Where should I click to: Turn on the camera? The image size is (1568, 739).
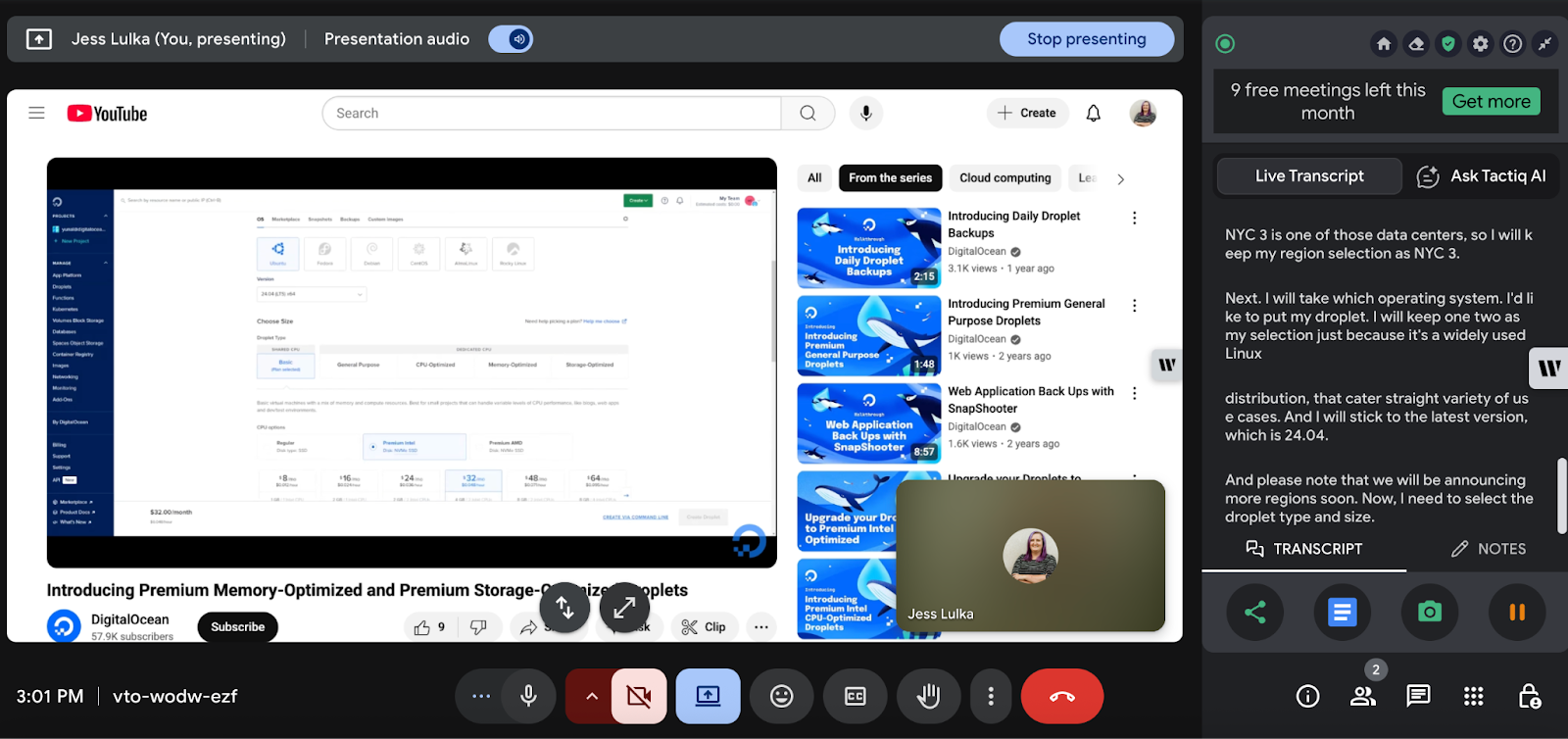pos(639,696)
